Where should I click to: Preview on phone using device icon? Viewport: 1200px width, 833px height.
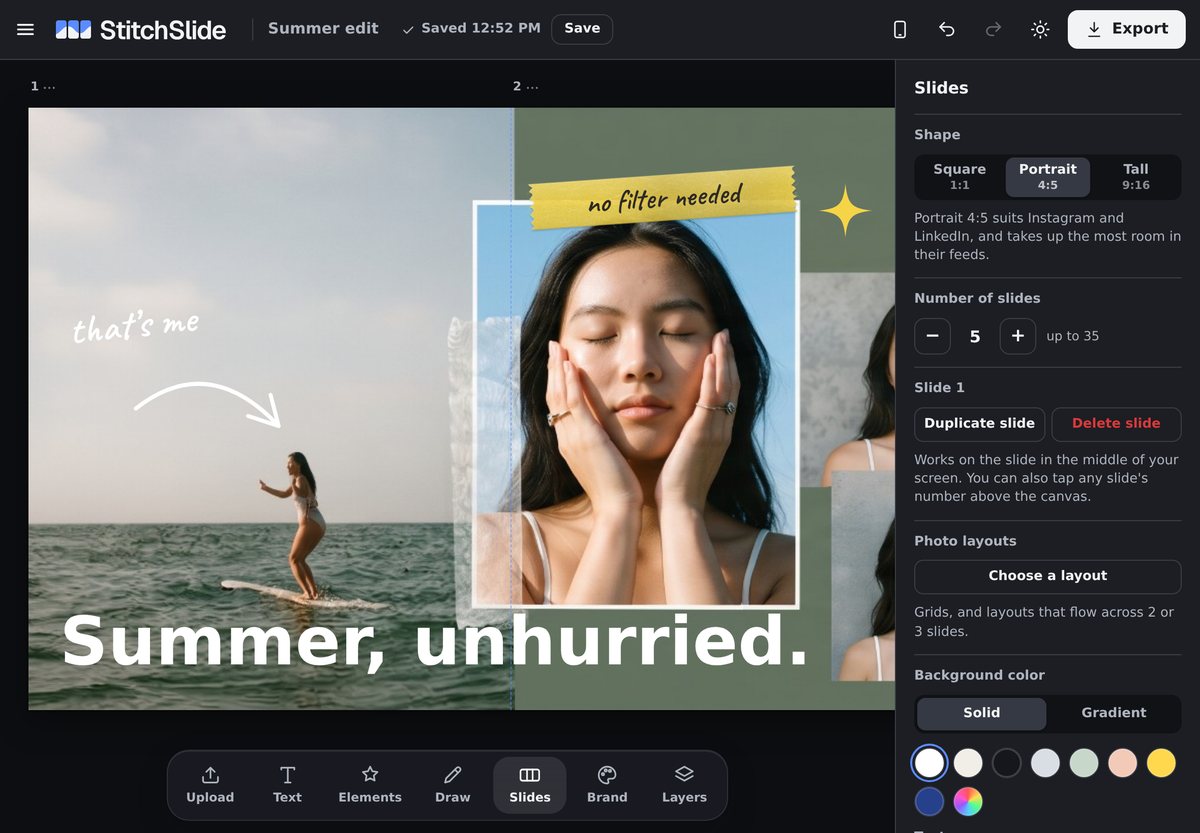point(900,30)
